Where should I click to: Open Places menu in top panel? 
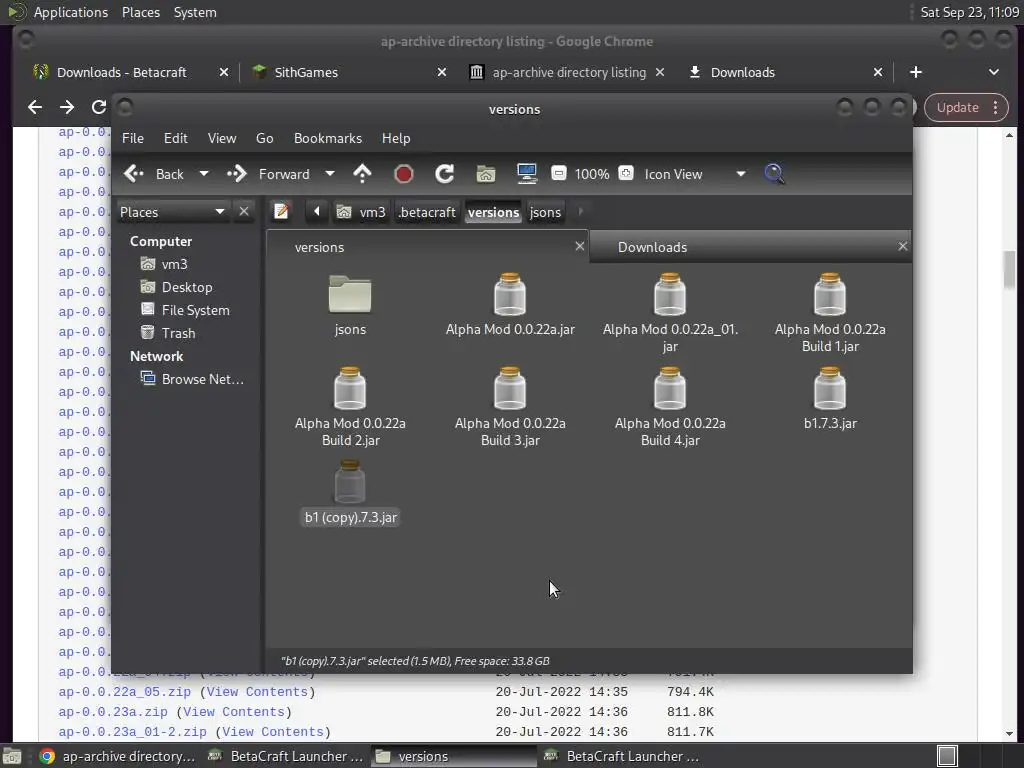coord(140,12)
